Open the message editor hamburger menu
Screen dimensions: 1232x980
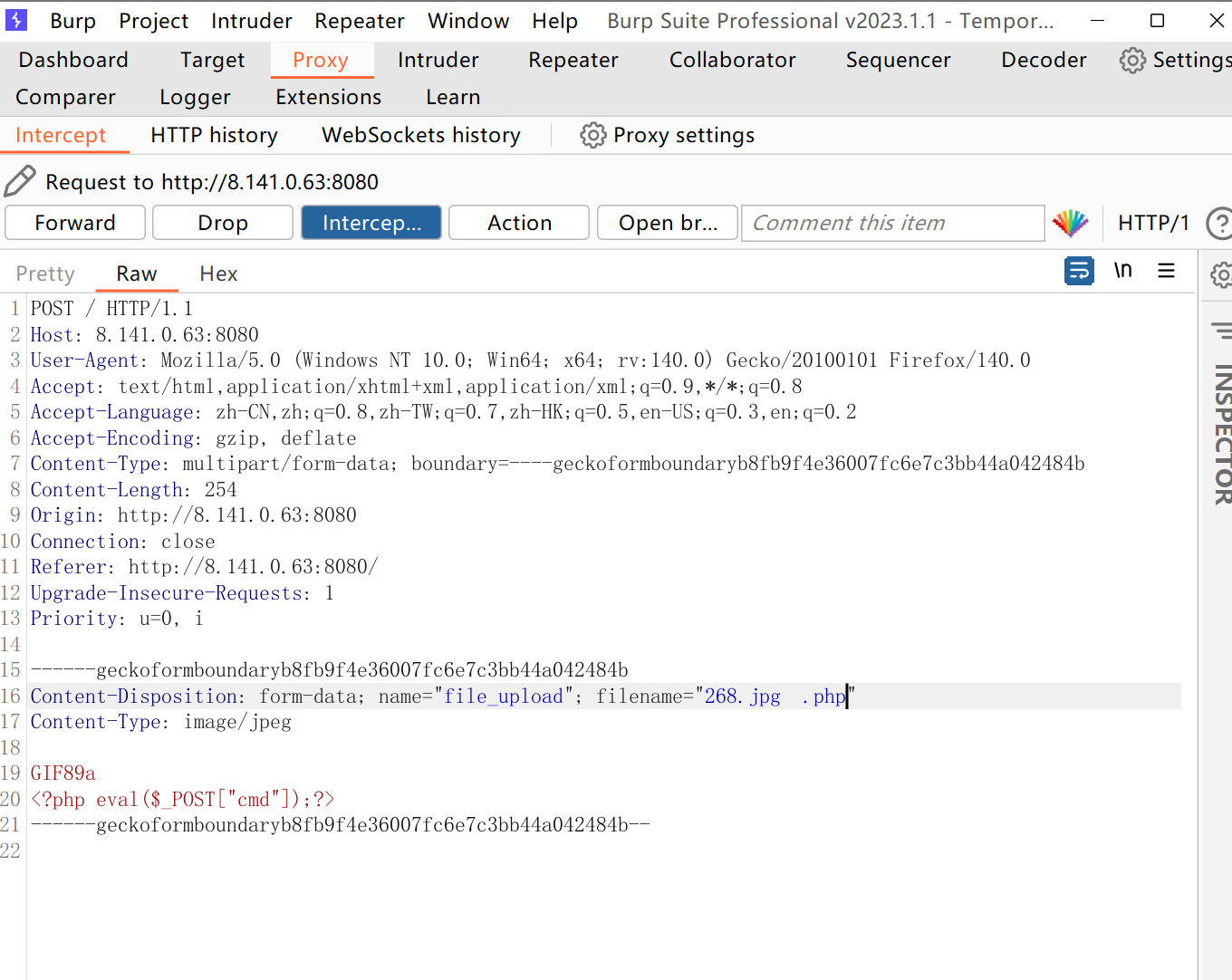pyautogui.click(x=1167, y=271)
